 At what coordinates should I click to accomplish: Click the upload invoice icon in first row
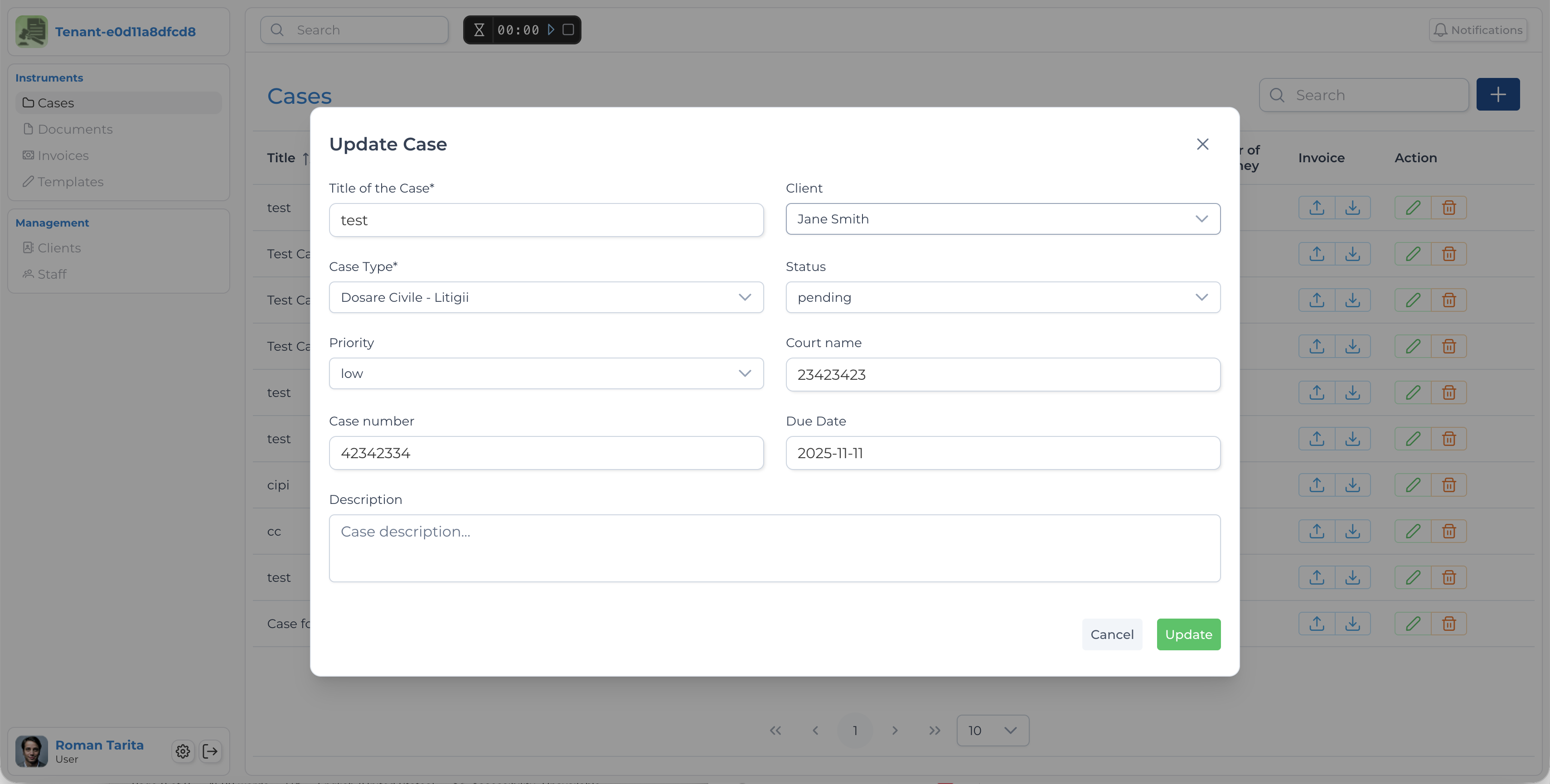[x=1316, y=208]
